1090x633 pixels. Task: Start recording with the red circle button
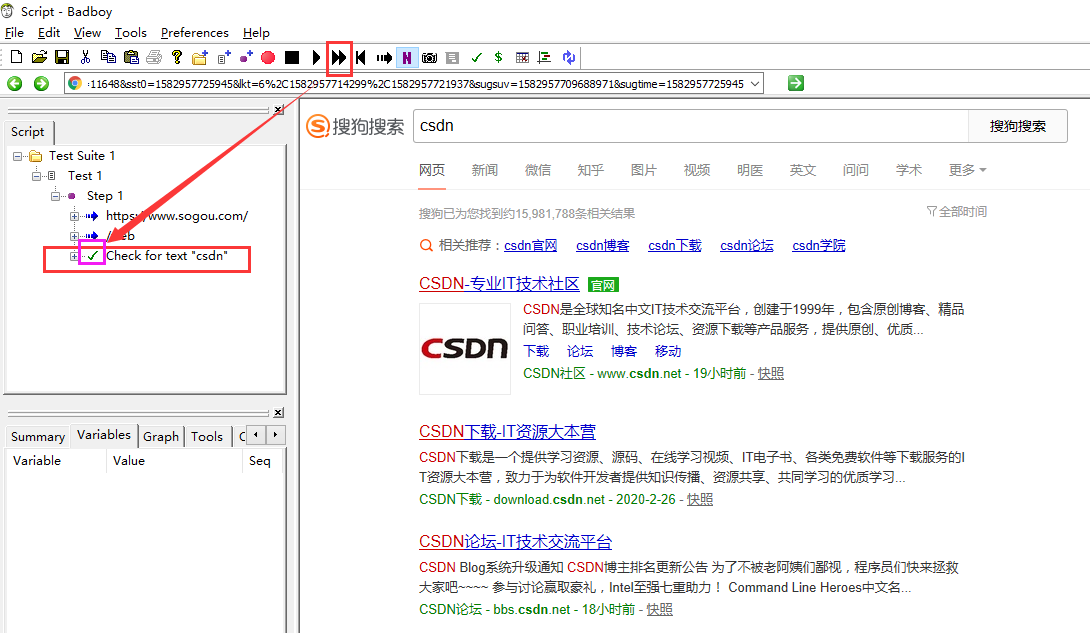point(268,58)
